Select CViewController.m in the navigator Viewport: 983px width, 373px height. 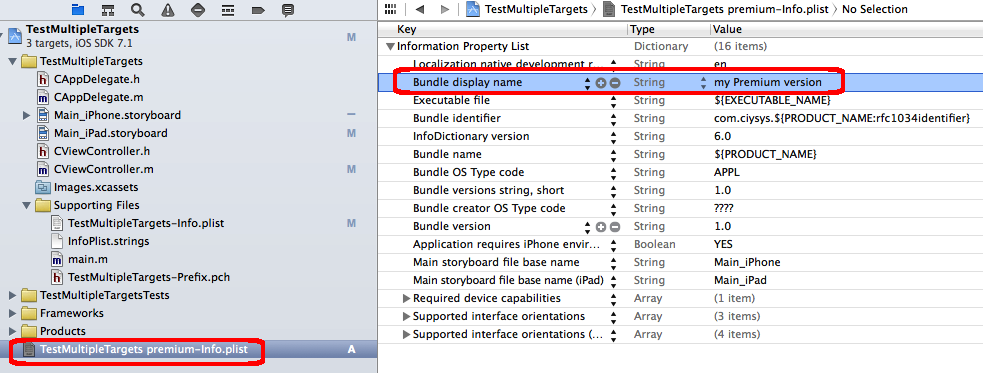[103, 169]
